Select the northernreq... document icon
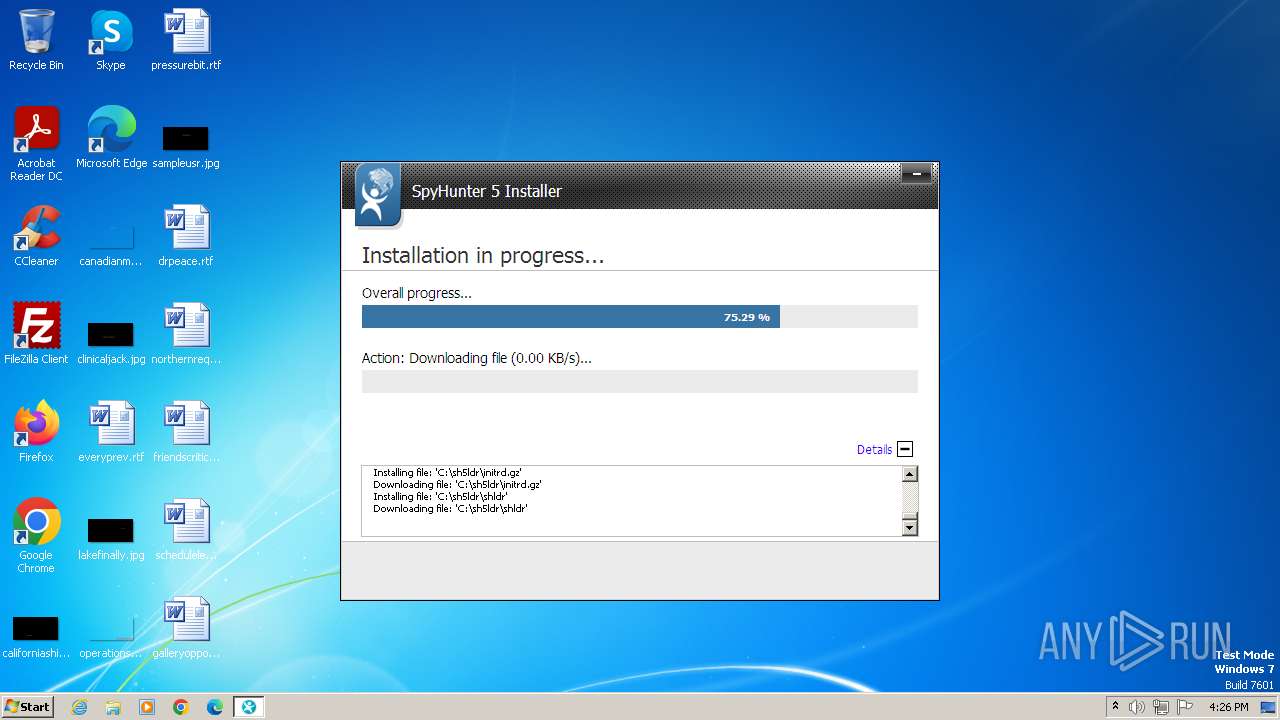The width and height of the screenshot is (1280, 720). 186,334
